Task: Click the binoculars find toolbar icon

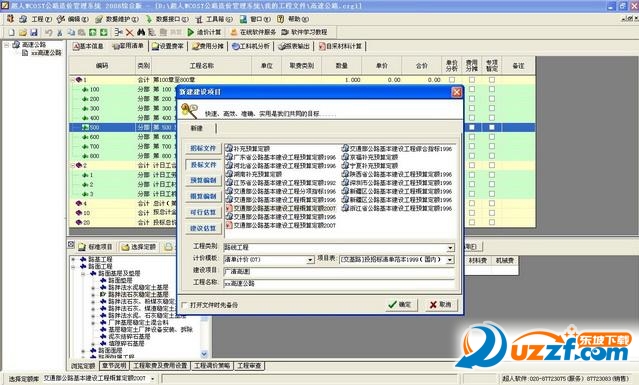Action: coord(141,32)
